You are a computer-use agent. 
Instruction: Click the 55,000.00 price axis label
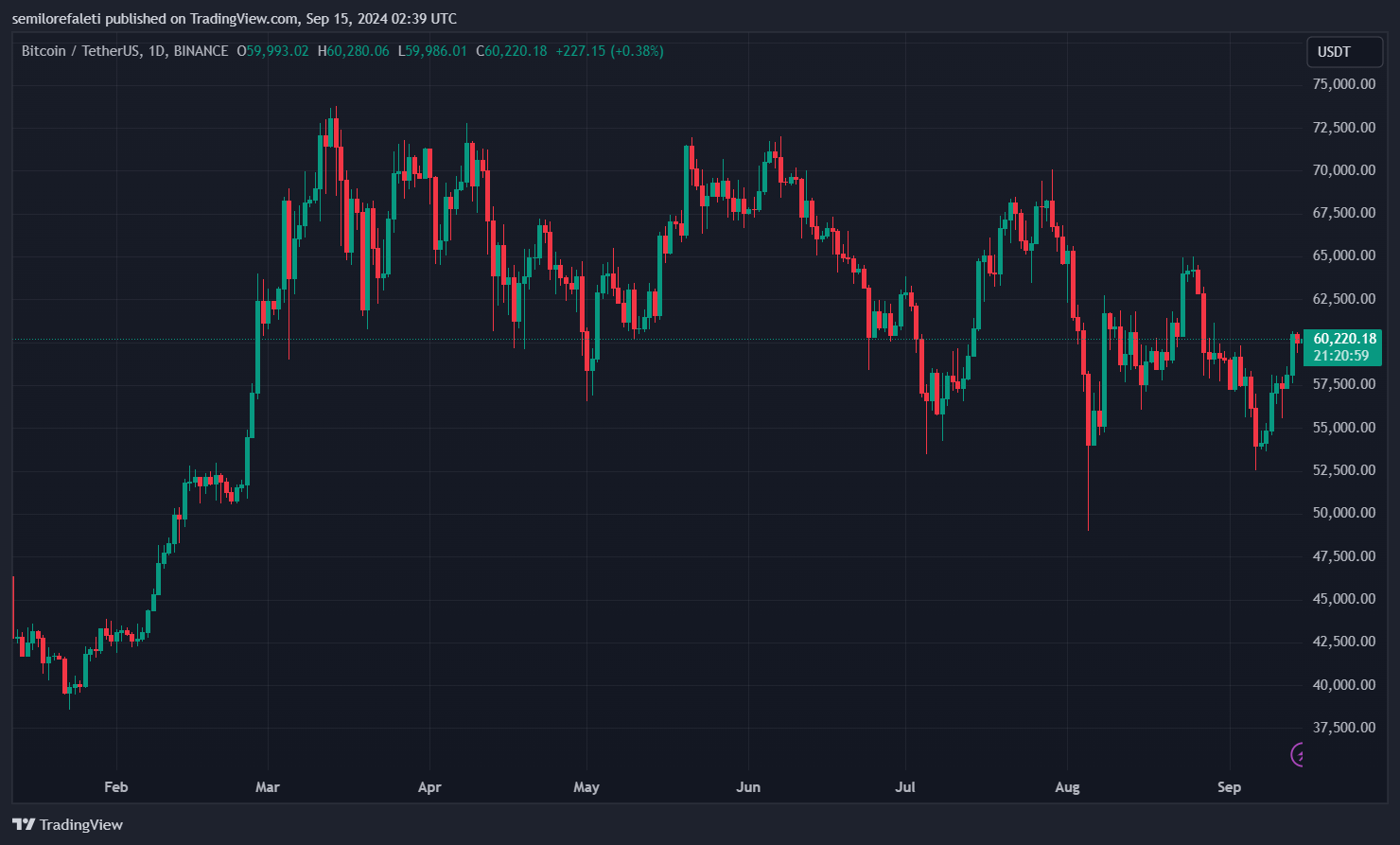1344,428
